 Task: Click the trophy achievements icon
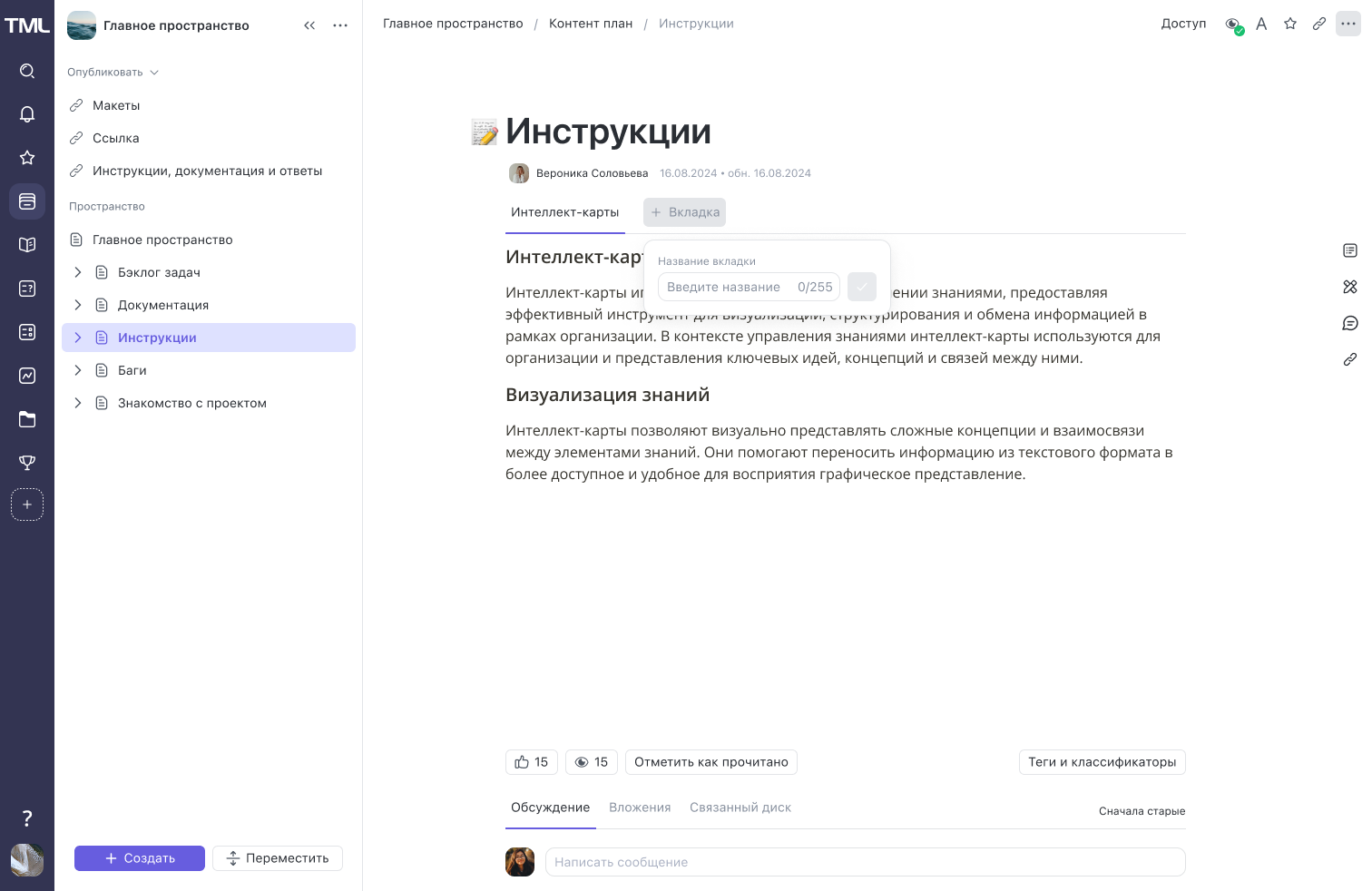click(x=27, y=463)
